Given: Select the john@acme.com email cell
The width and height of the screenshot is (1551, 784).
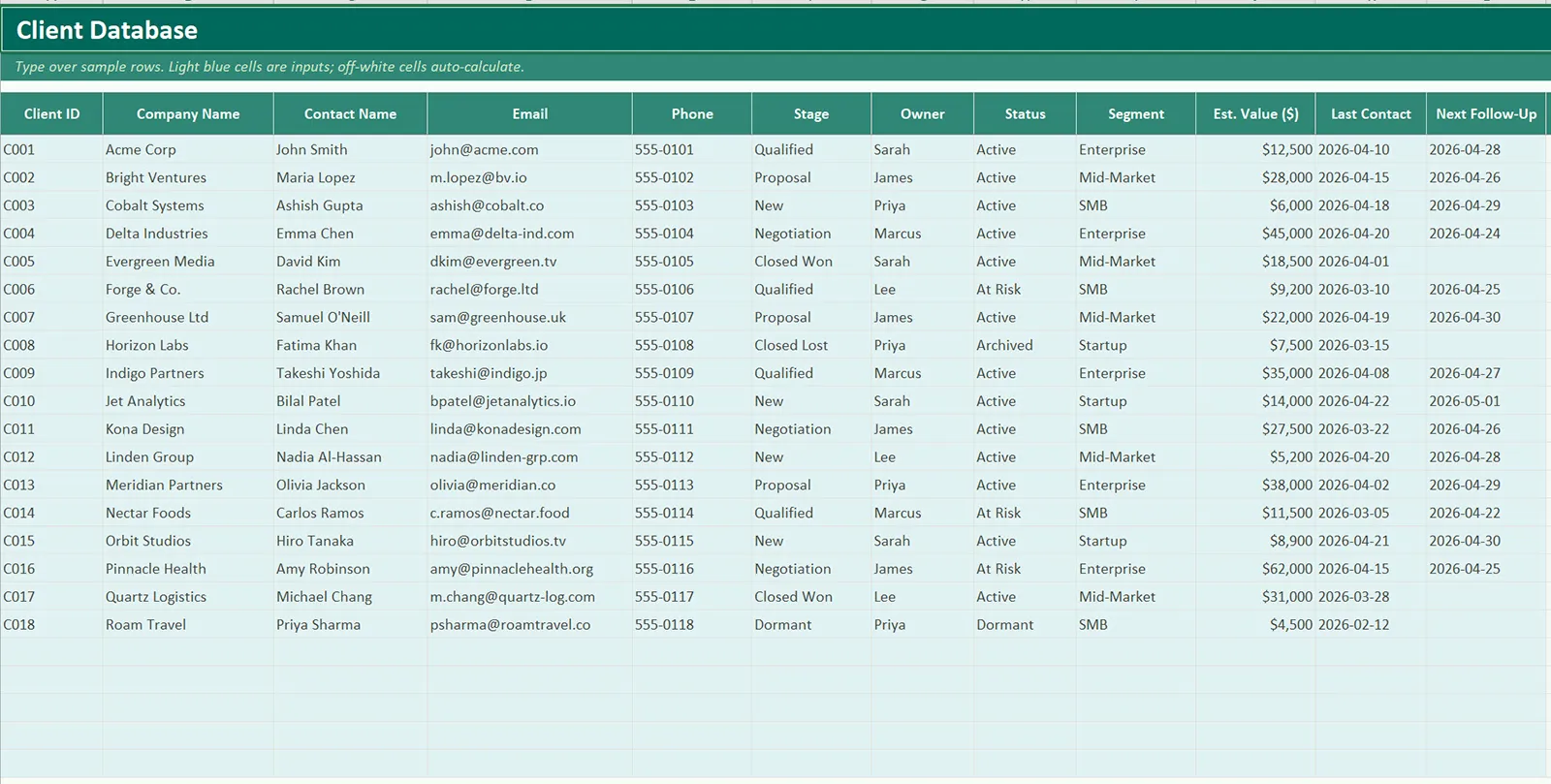Looking at the screenshot, I should tap(529, 149).
